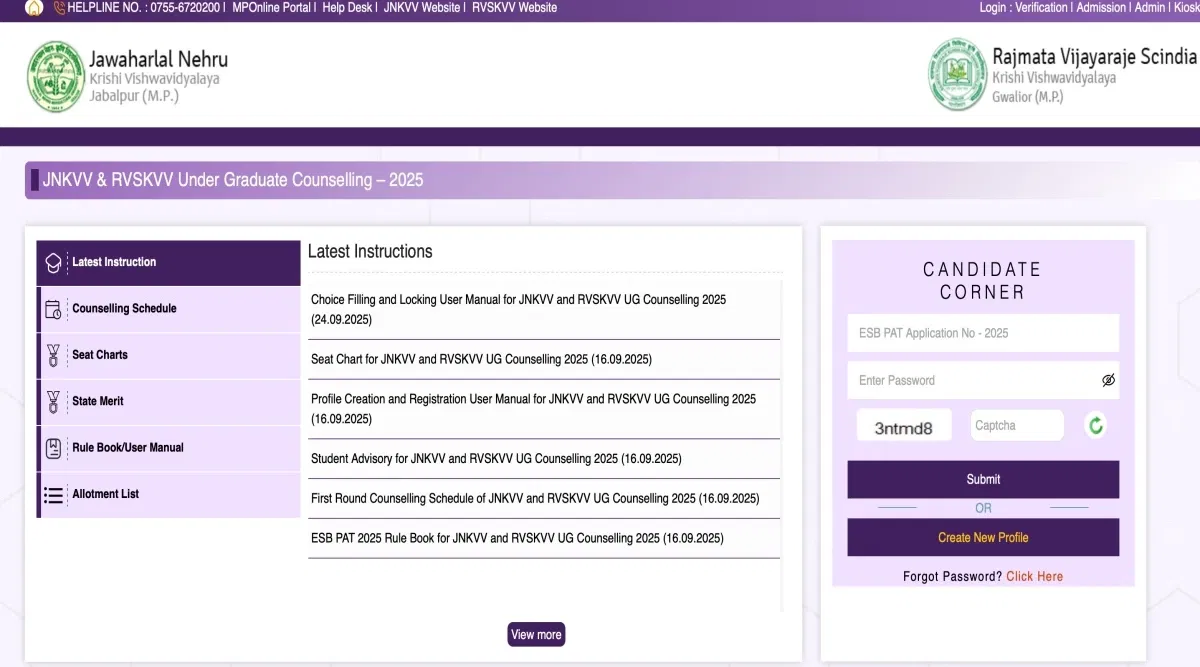Screen dimensions: 1200x667
Task: Open the Rule Book/User Manual menu item
Action: point(169,448)
